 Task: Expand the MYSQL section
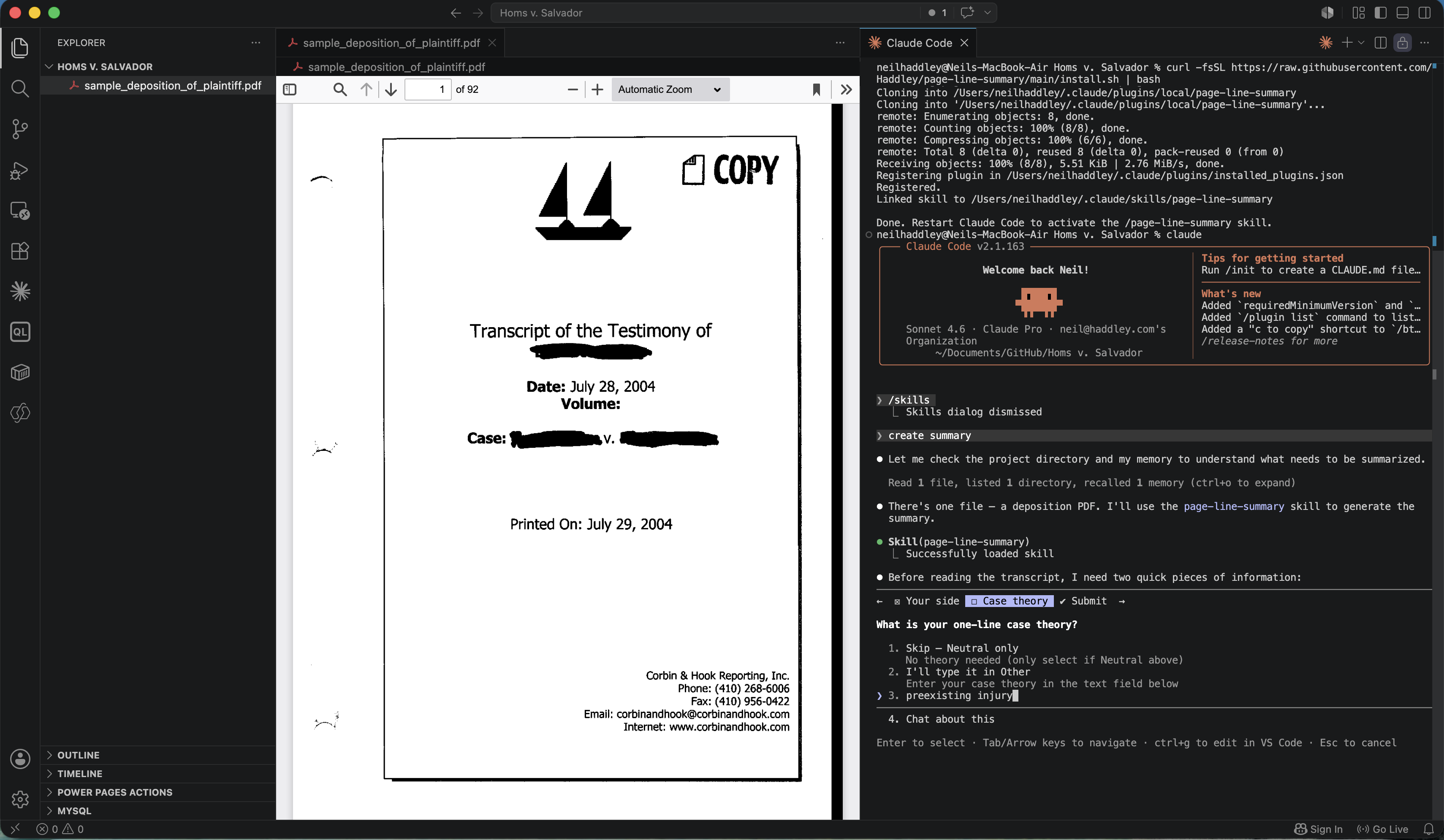click(74, 811)
